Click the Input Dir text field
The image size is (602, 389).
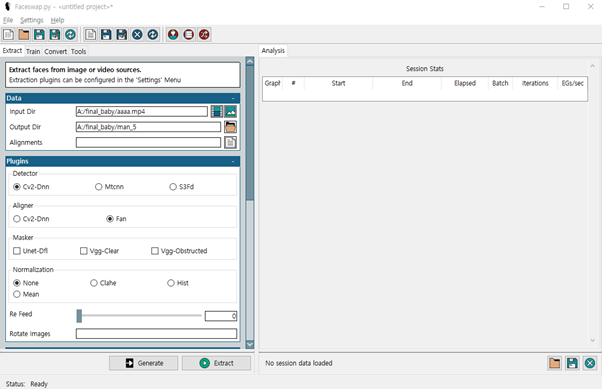142,111
